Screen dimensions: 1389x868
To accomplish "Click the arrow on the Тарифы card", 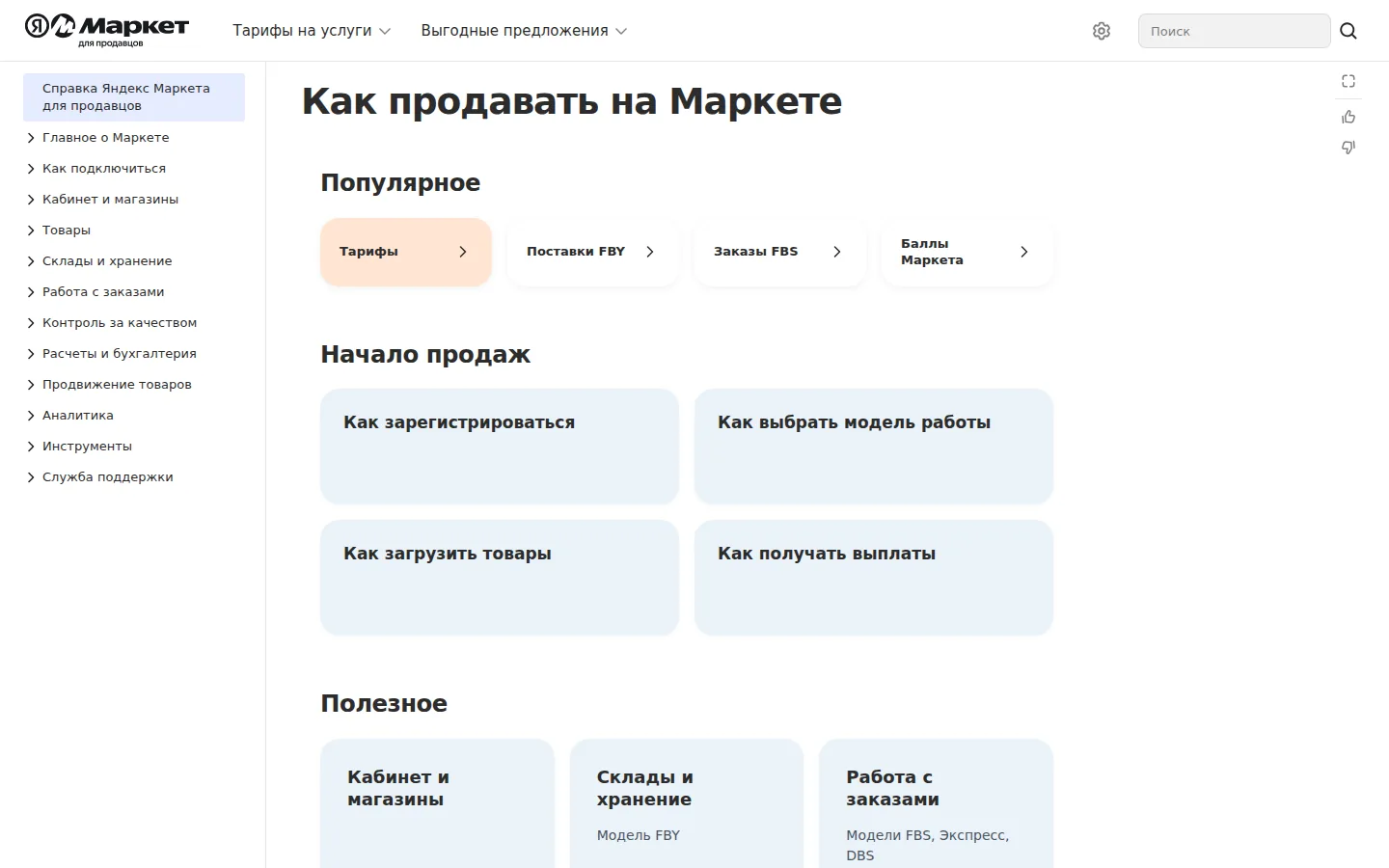I will (463, 252).
